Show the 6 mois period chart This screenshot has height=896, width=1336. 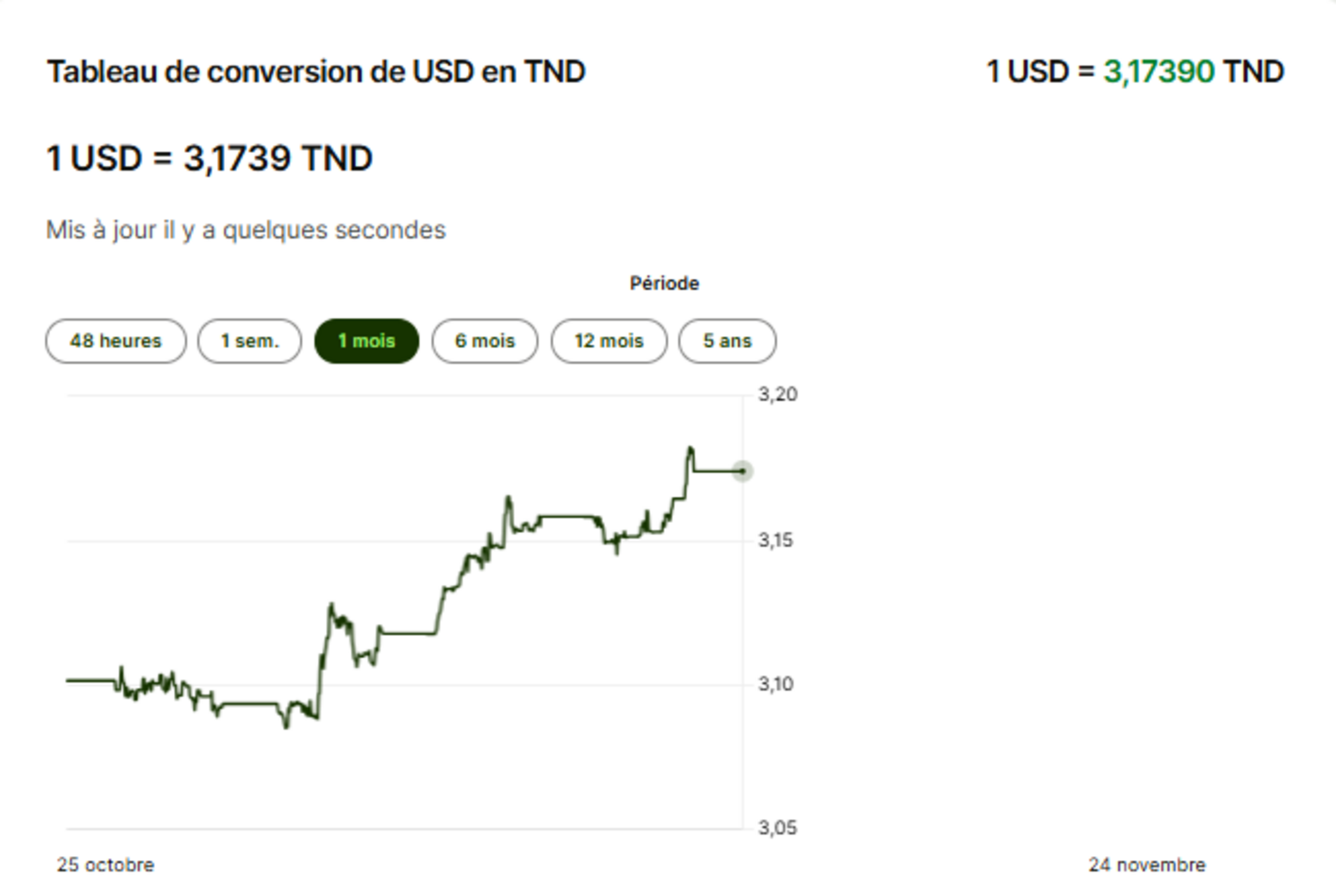(x=485, y=341)
